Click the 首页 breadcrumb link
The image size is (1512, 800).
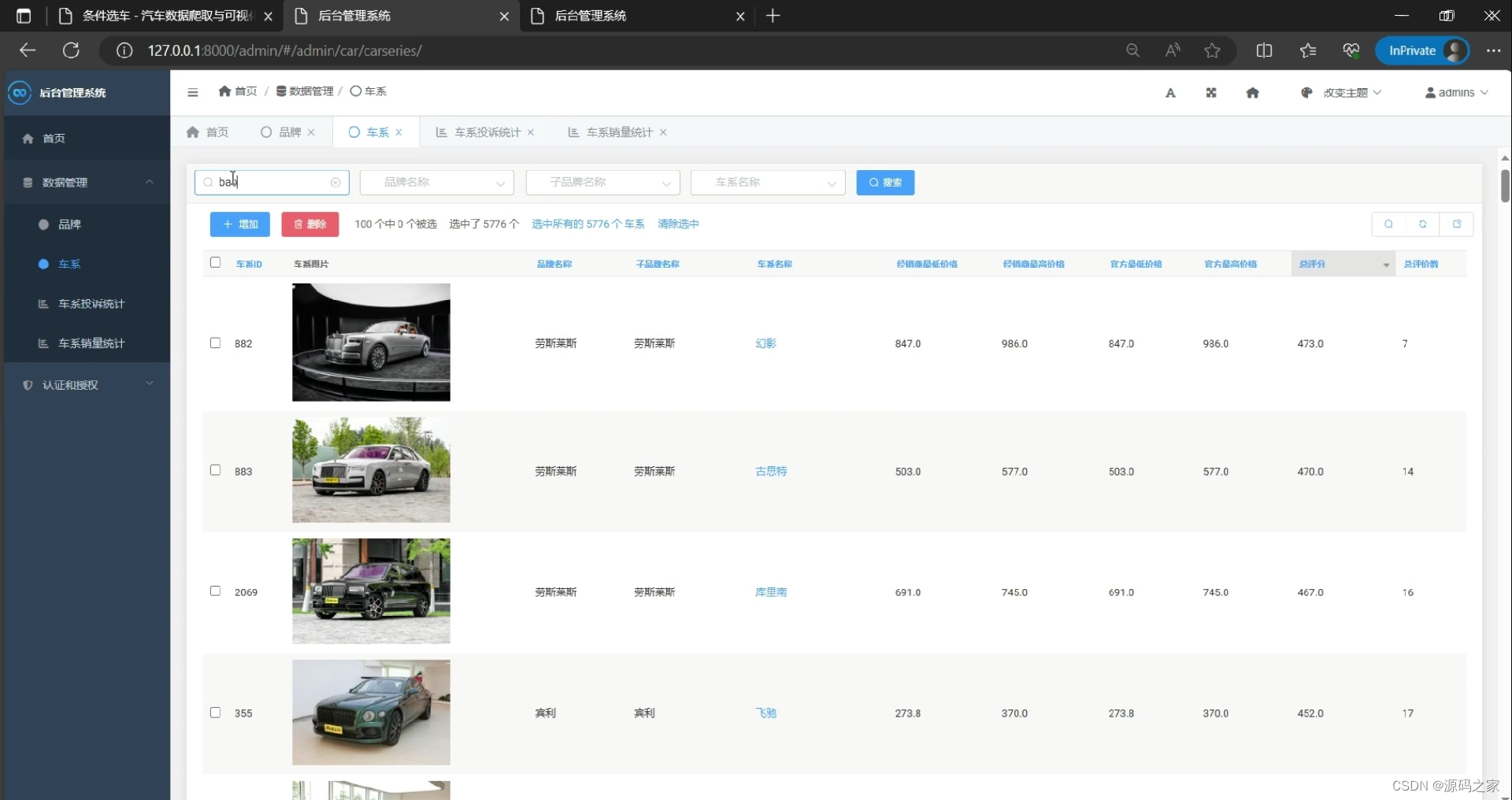238,91
